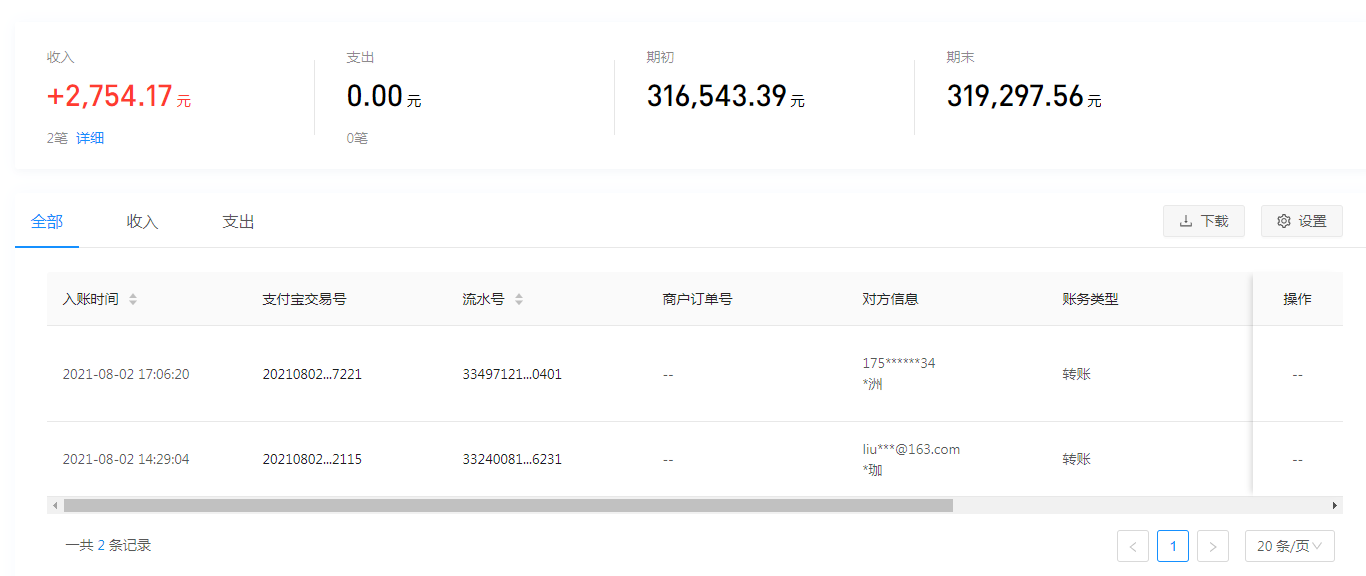Screen dimensions: 1366x576
Task: Click the 对方信息 column header
Action: click(x=890, y=299)
